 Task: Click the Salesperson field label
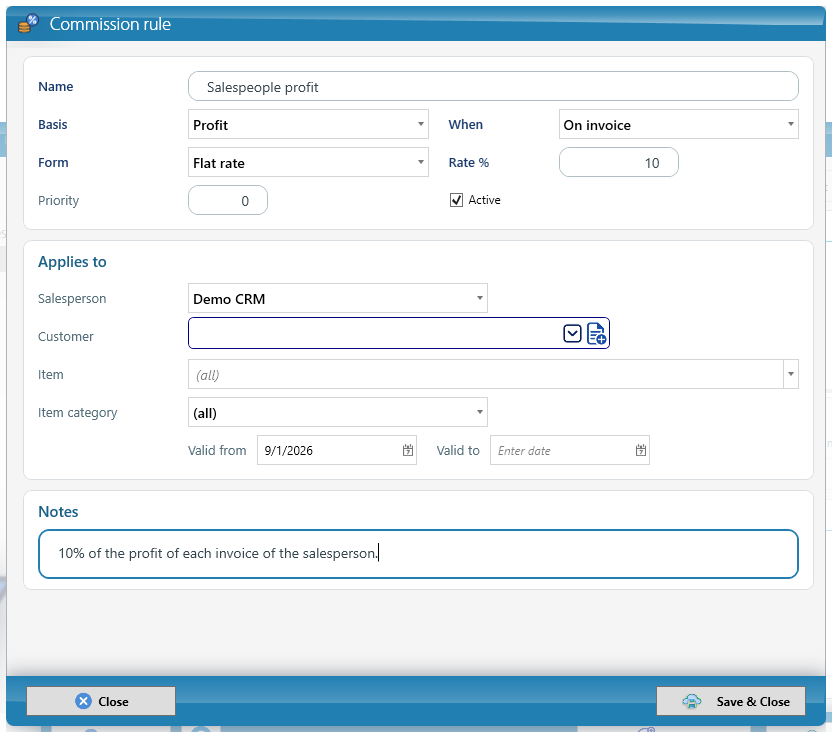click(x=72, y=299)
